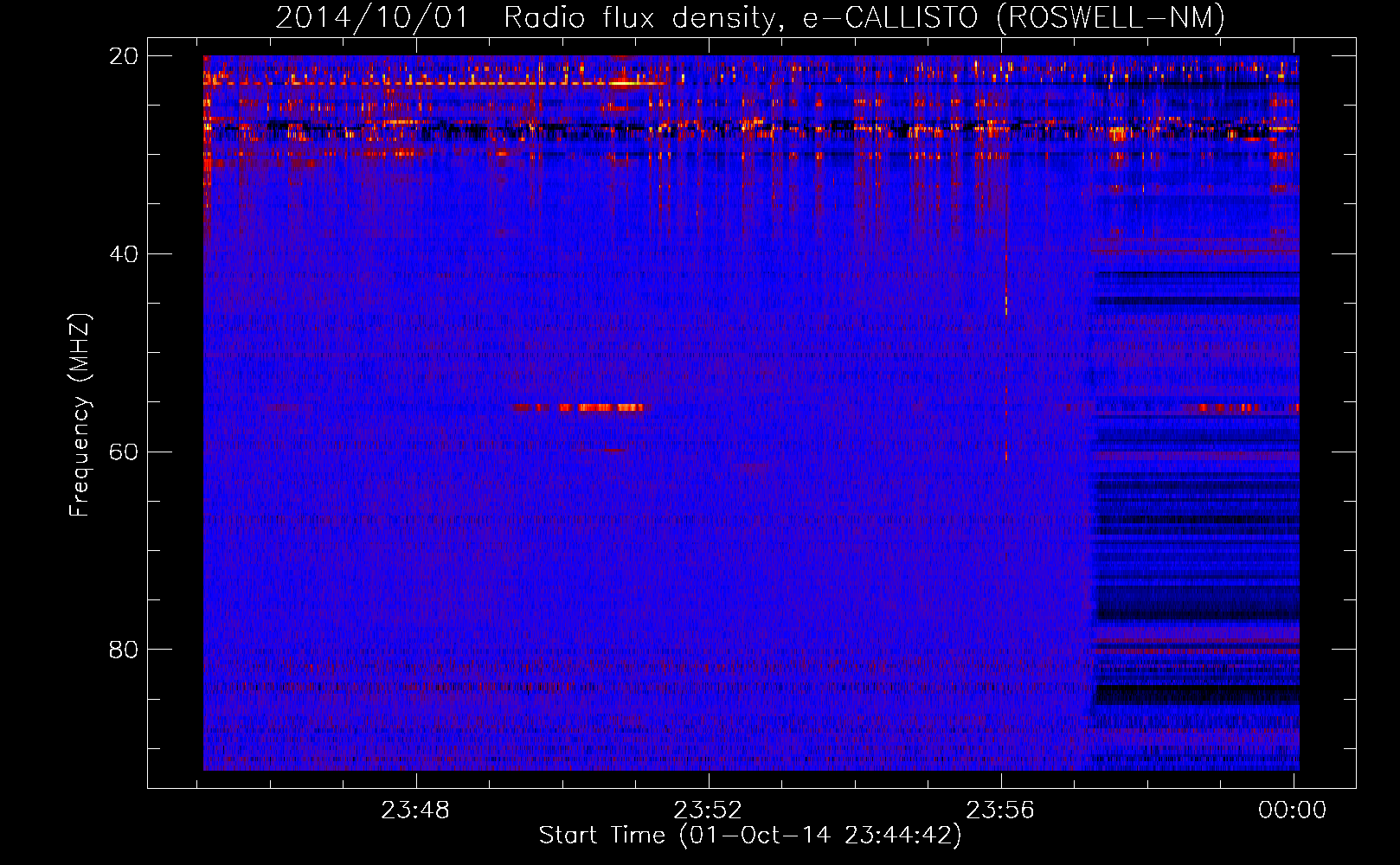1400x865 pixels.
Task: Click the '80' frequency tick label
Action: (124, 650)
